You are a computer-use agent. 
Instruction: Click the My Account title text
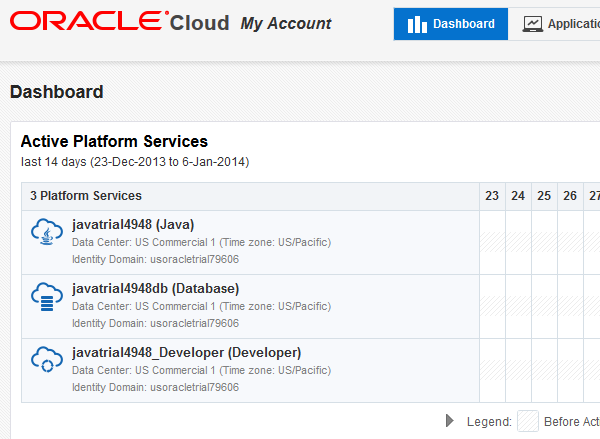click(x=286, y=24)
